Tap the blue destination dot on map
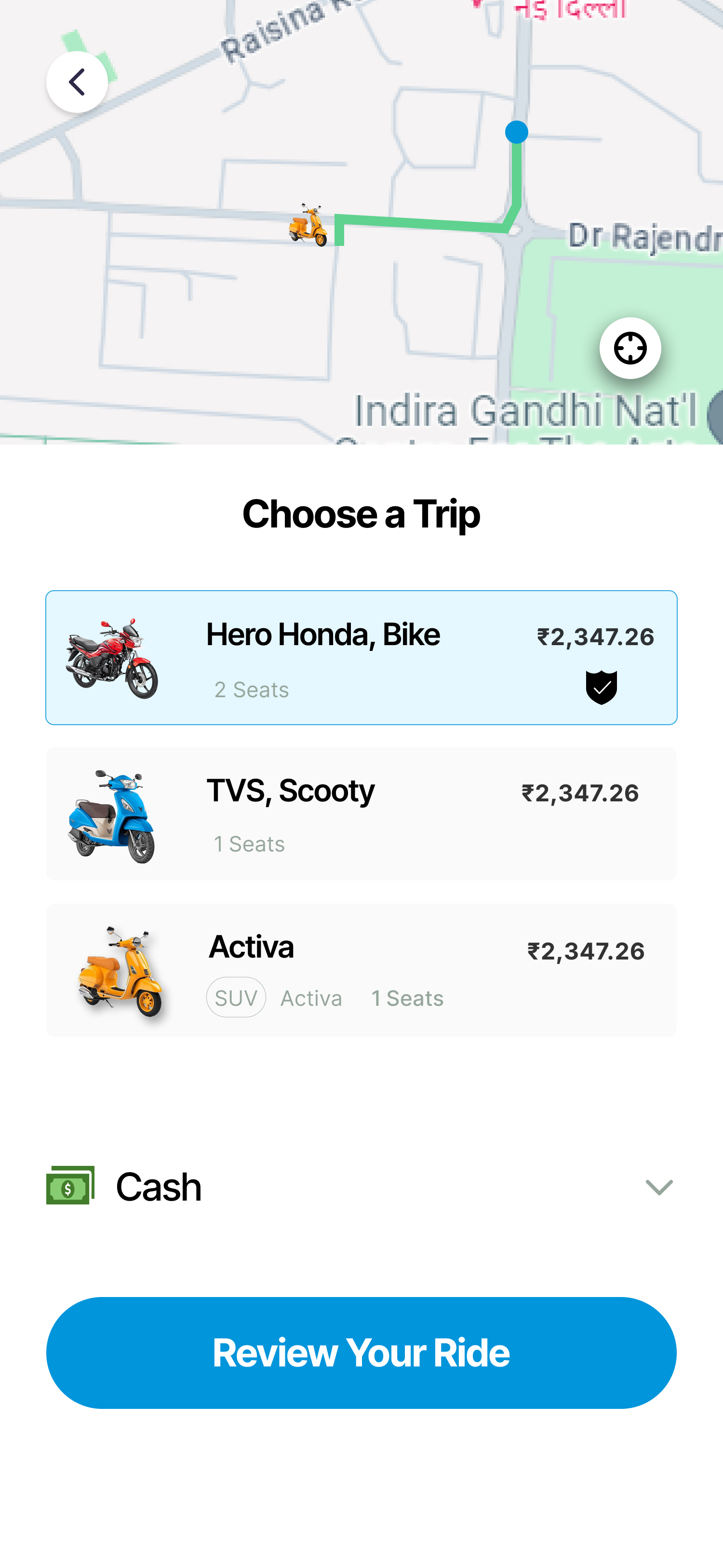723x1568 pixels. click(x=516, y=132)
